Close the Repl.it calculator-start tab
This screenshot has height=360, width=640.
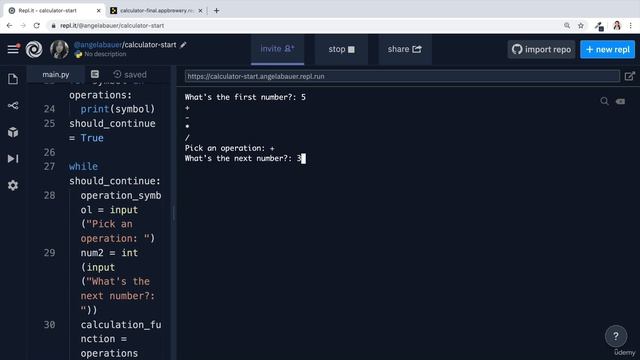[98, 11]
